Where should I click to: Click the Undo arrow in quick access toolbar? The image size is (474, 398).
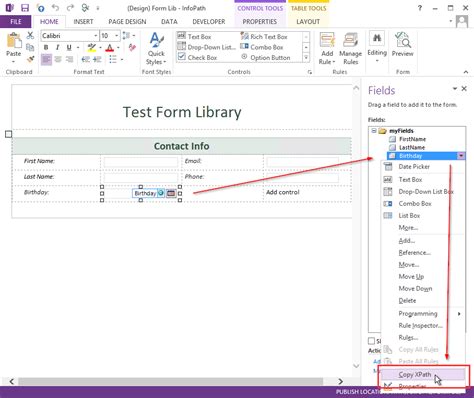click(x=55, y=8)
